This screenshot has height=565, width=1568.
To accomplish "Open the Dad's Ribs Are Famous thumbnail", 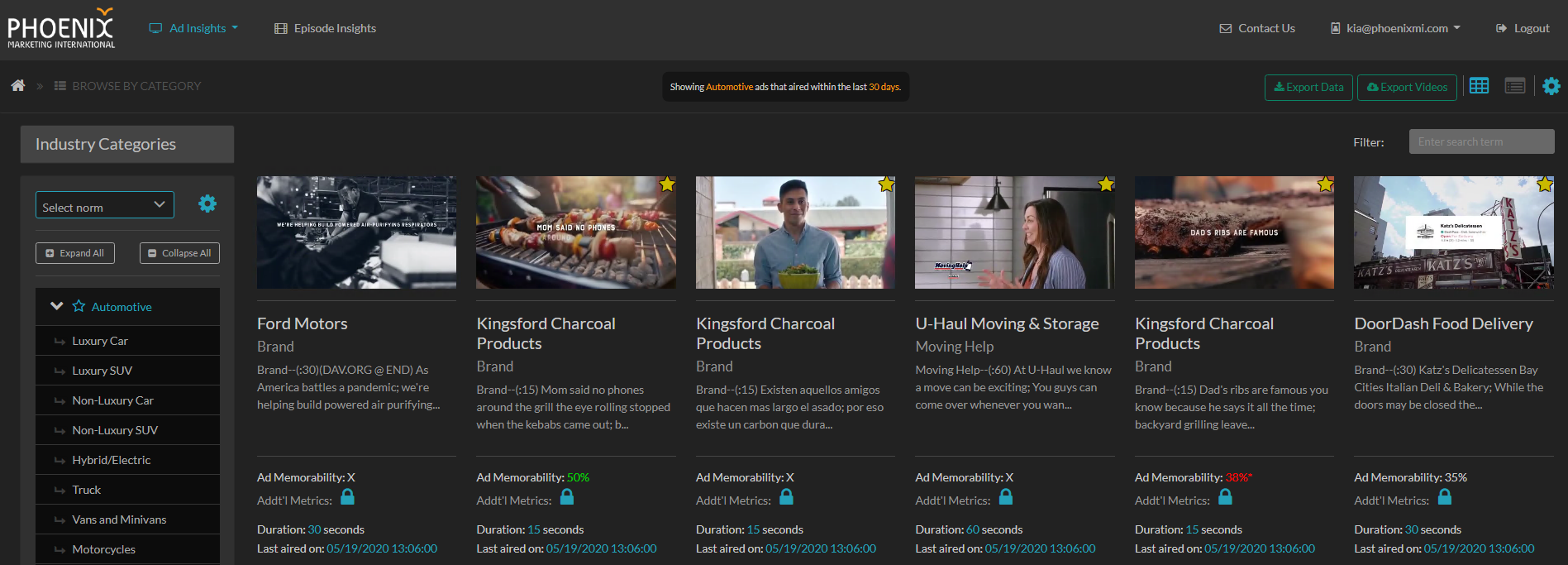I will 1234,232.
